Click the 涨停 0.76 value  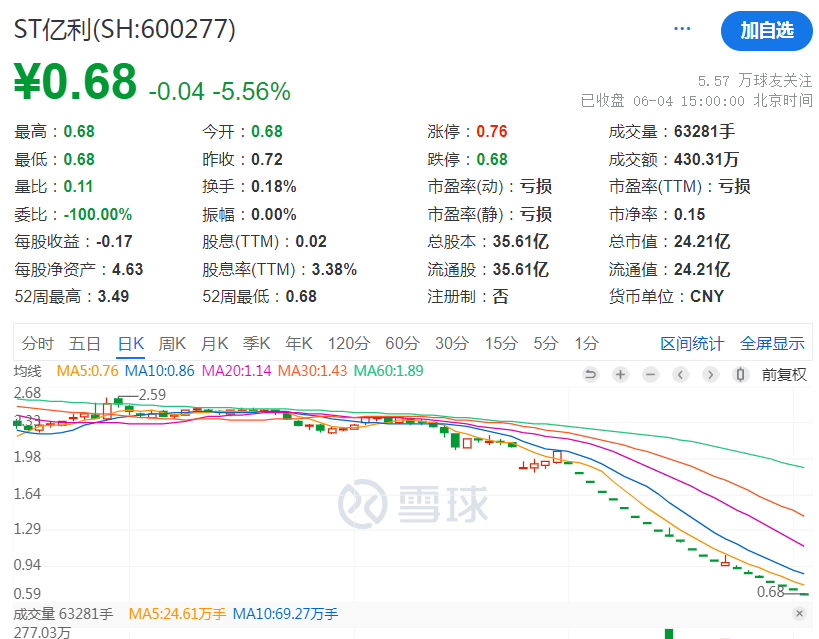click(492, 131)
